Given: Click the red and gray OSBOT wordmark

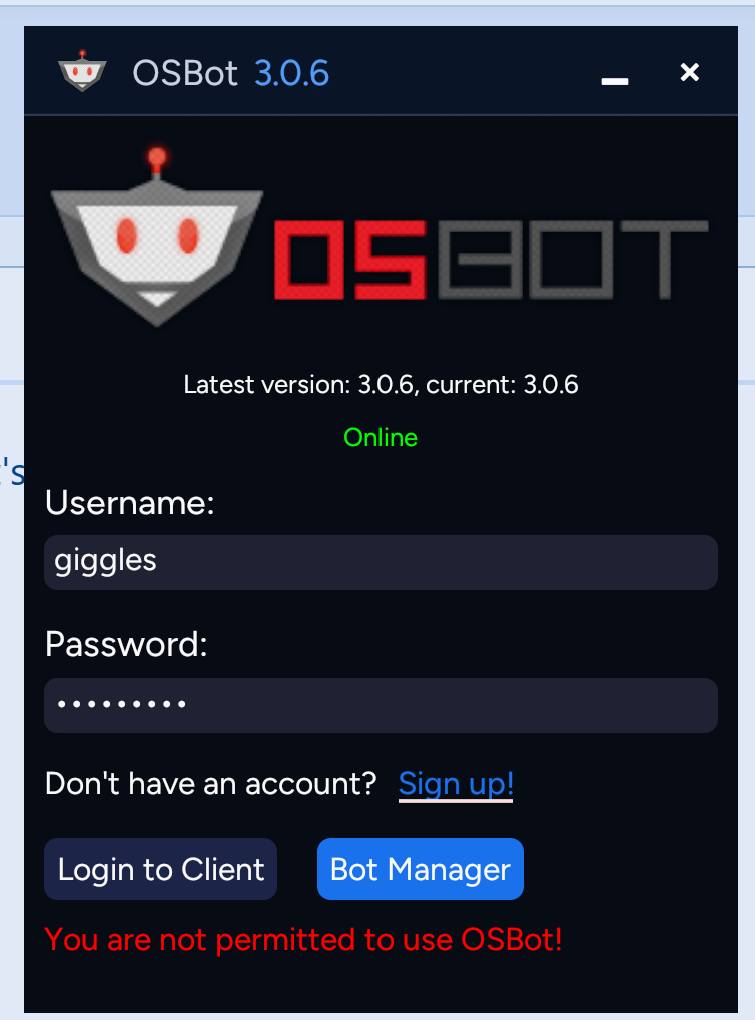Looking at the screenshot, I should pos(491,260).
